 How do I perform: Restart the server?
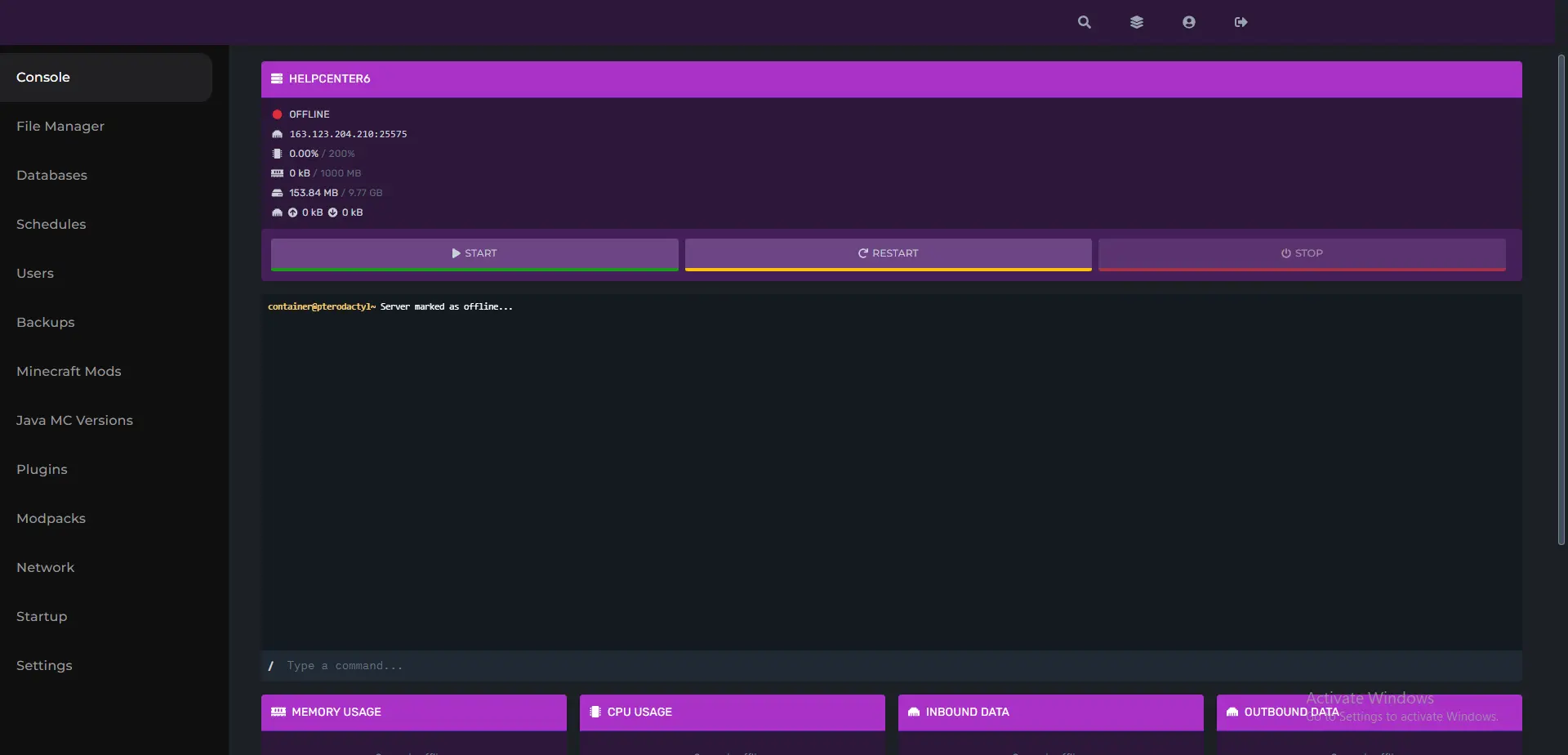pos(887,253)
